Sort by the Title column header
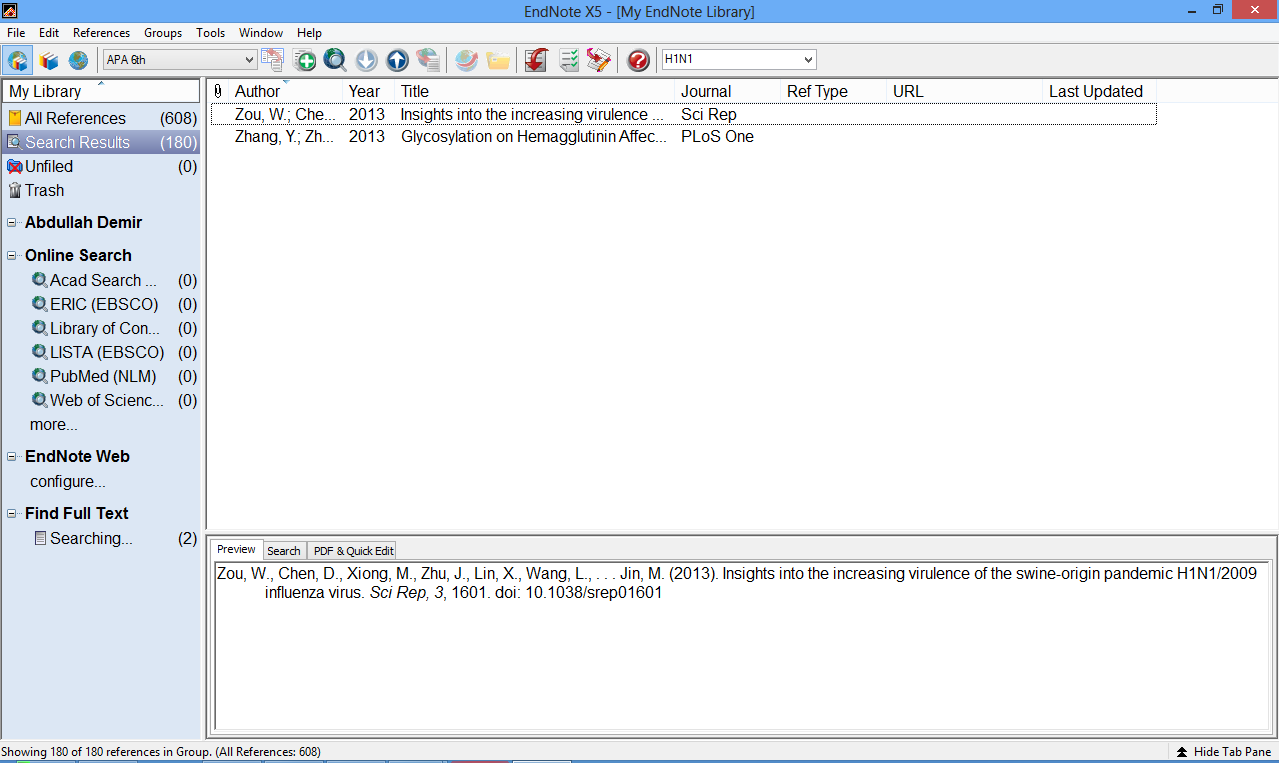This screenshot has width=1279, height=763. click(535, 91)
